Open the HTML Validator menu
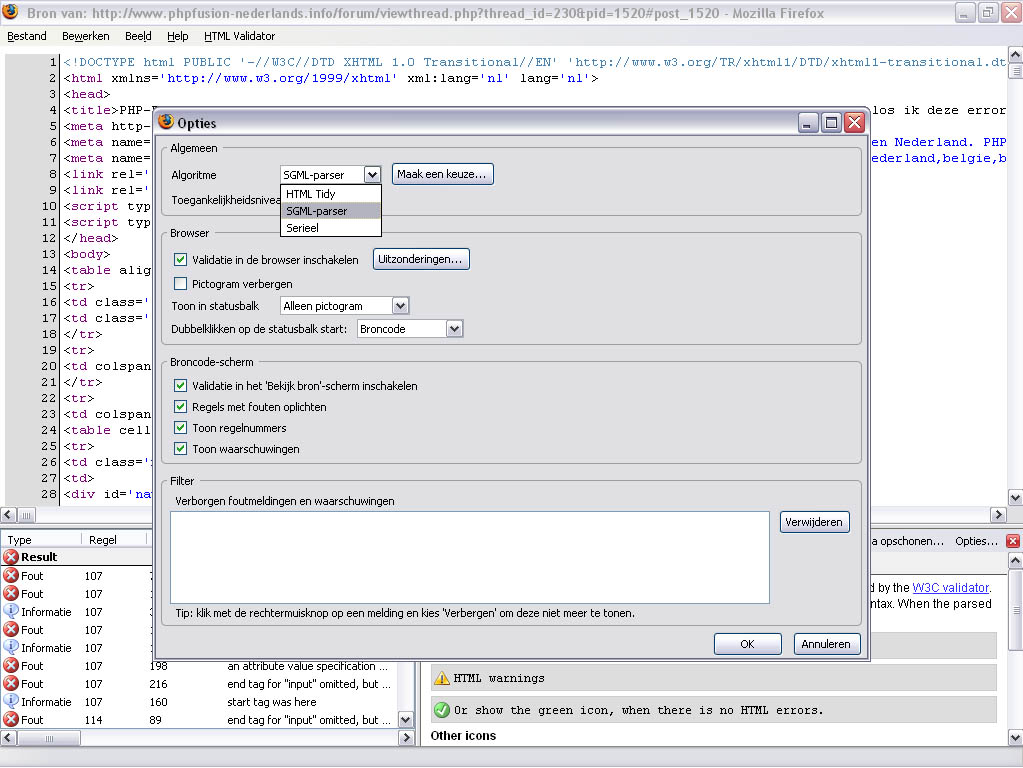 (x=239, y=36)
